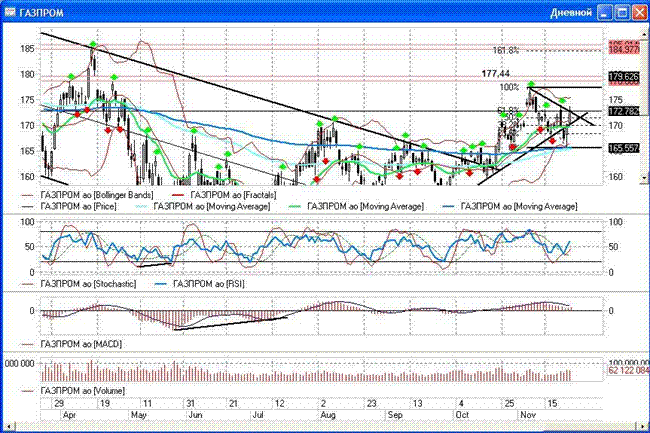Click the Jul month label on time axis
Viewport: 650px width, 433px height.
tap(258, 415)
